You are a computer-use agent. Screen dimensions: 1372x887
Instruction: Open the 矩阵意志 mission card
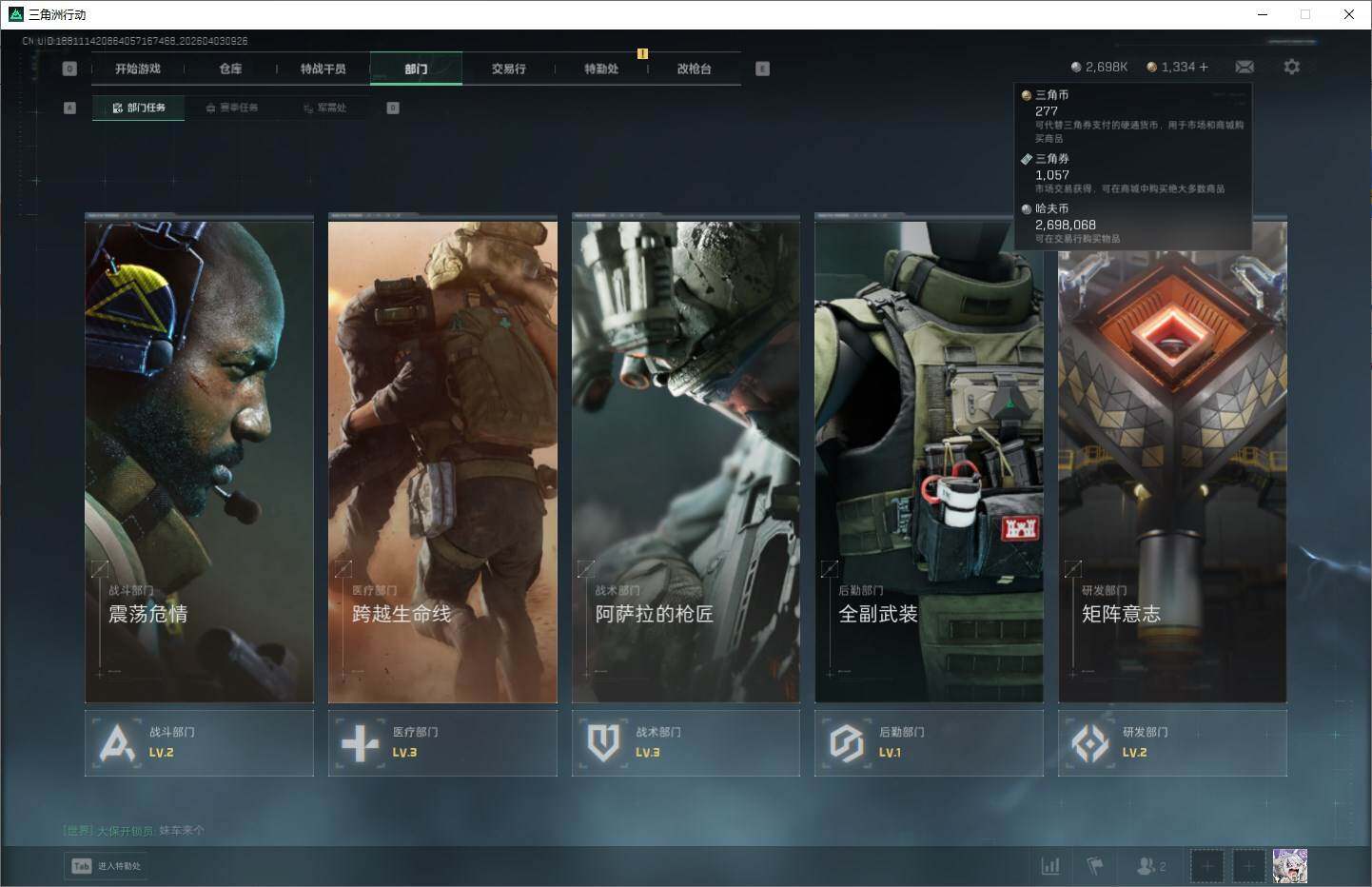point(1172,457)
